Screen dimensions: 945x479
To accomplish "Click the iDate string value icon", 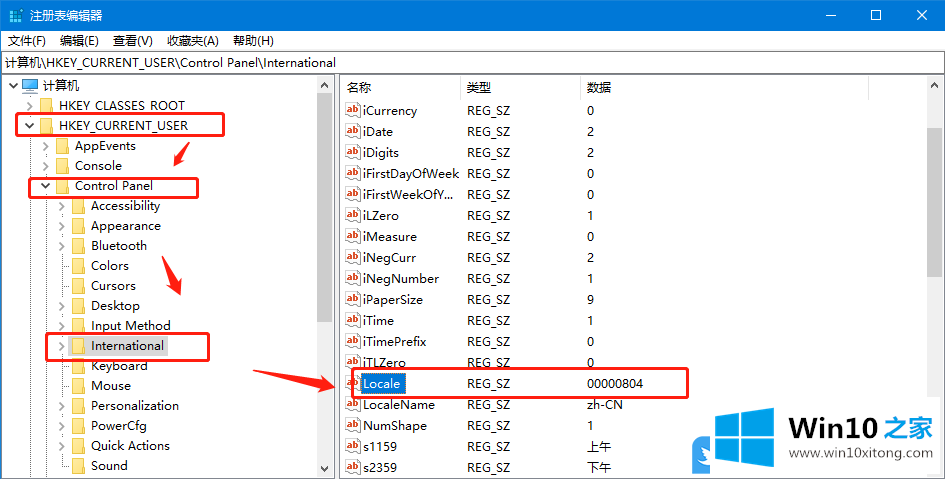I will click(353, 131).
